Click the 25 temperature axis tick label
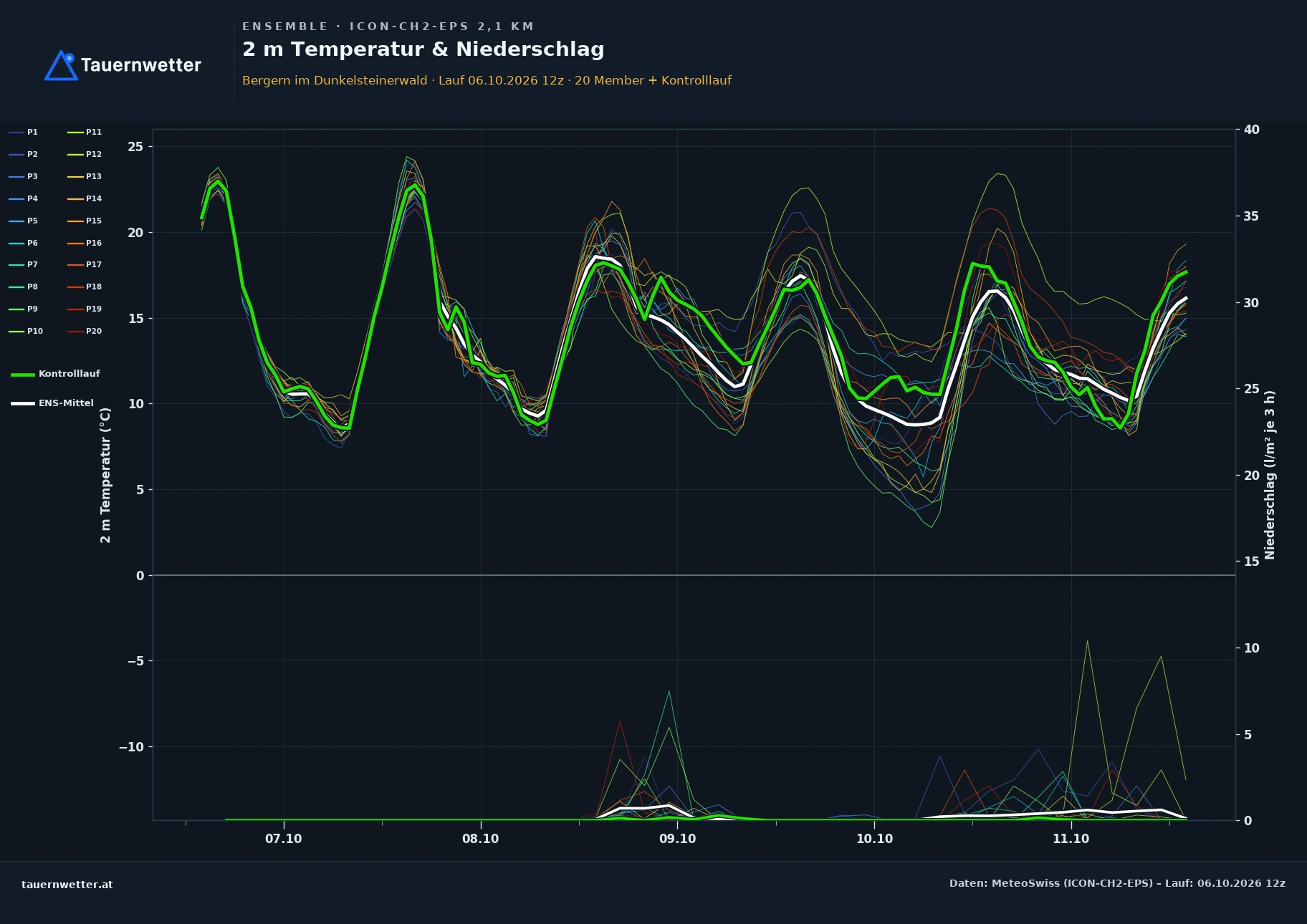This screenshot has height=924, width=1307. pos(135,147)
